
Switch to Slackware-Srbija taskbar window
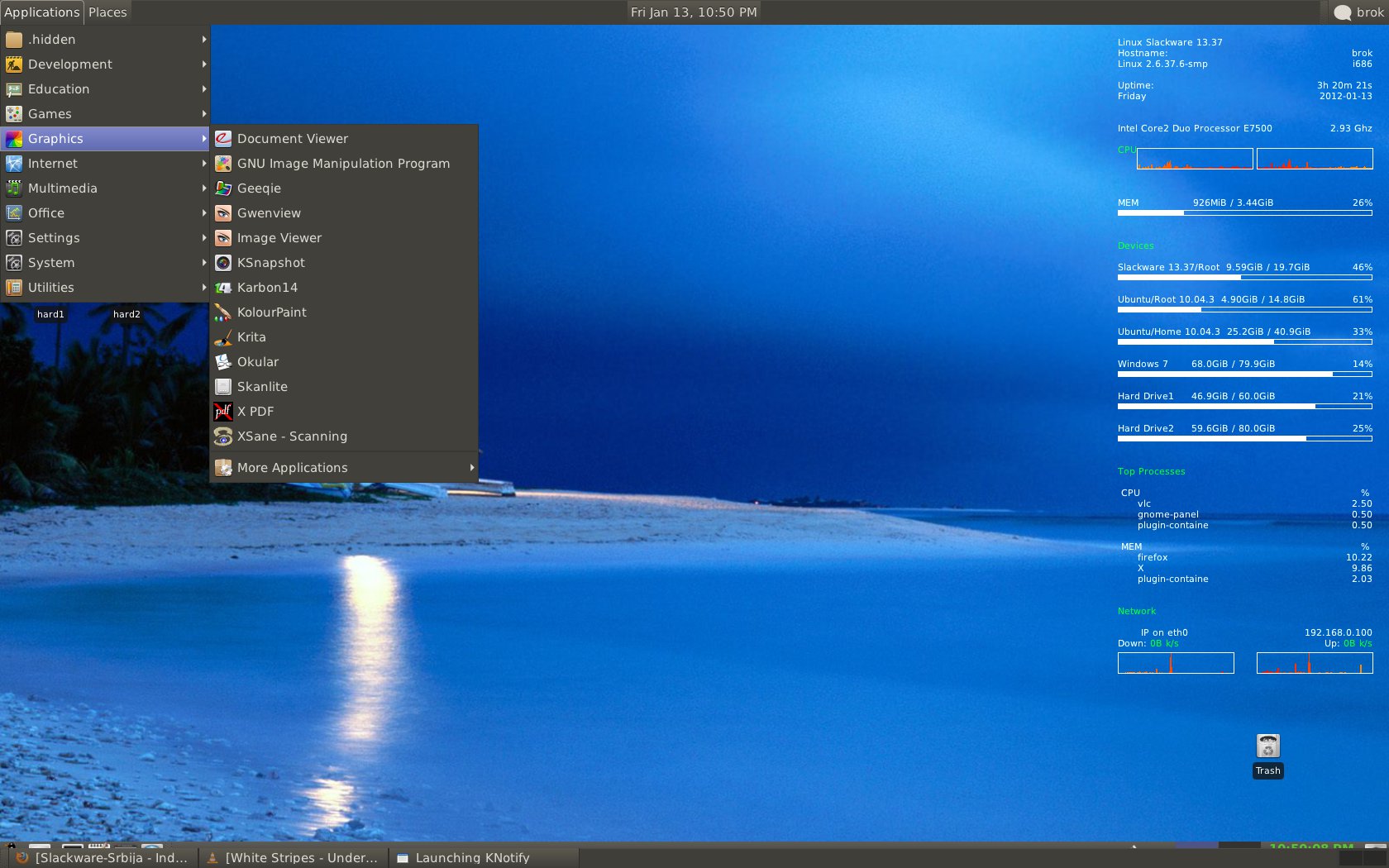tap(103, 857)
